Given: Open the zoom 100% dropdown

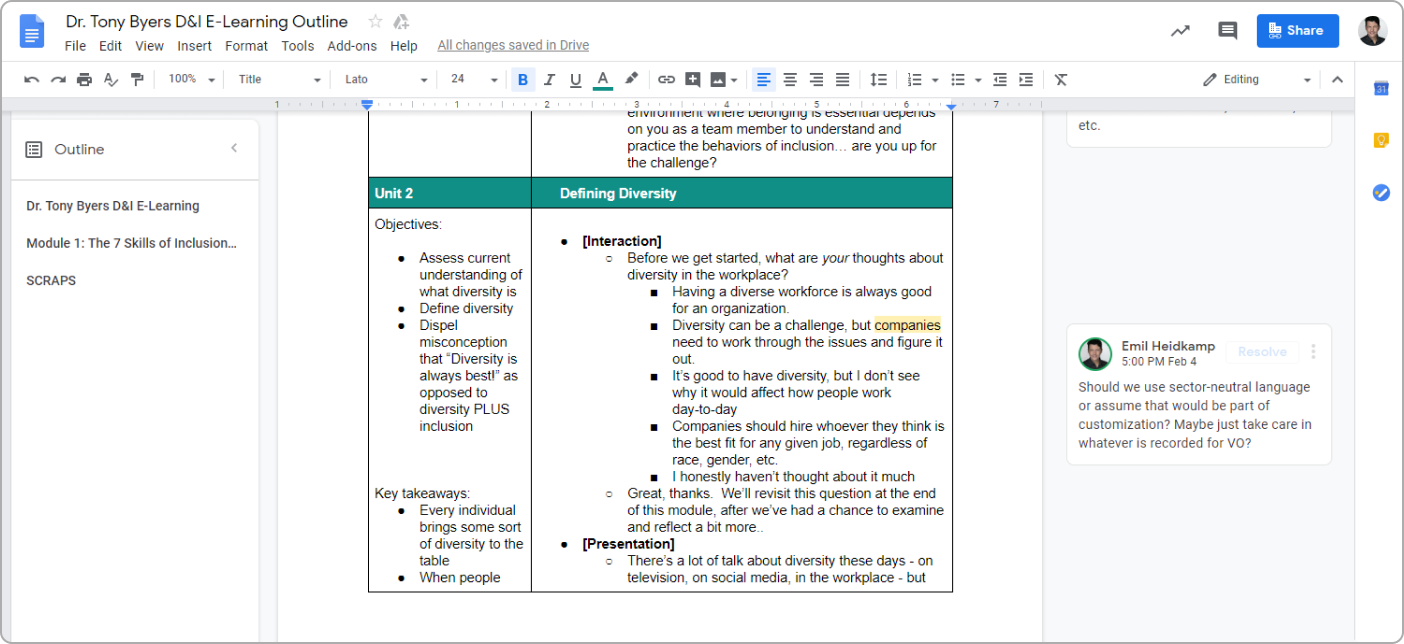Looking at the screenshot, I should (x=191, y=80).
